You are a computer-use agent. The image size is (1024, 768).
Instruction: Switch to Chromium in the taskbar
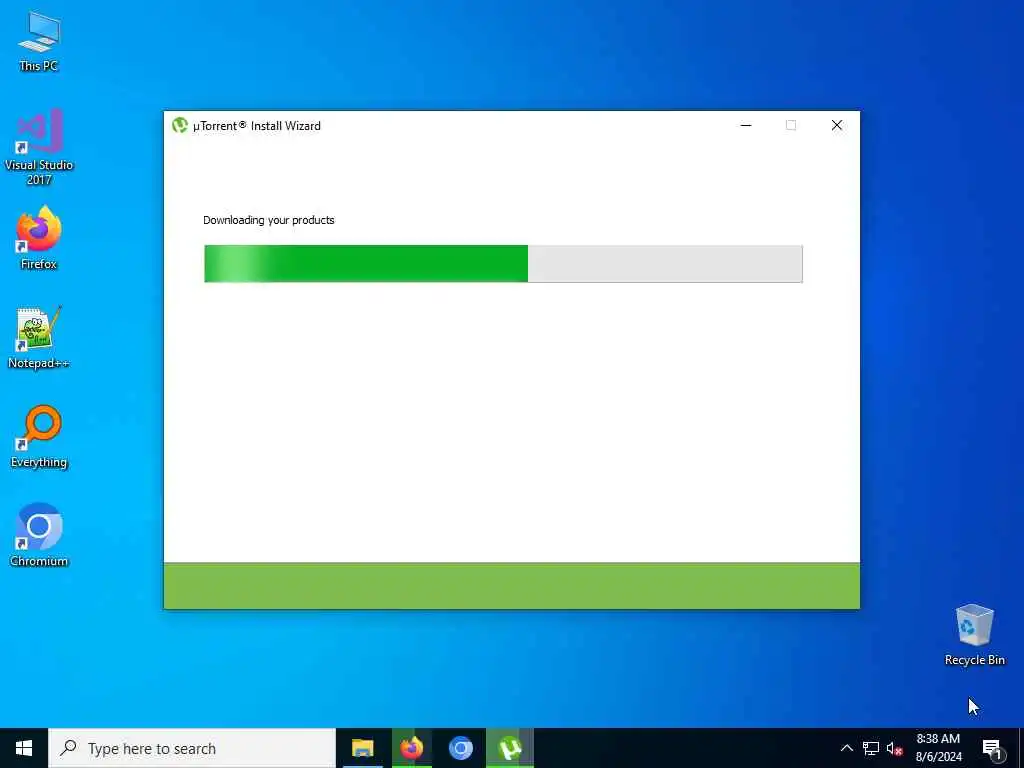coord(460,748)
